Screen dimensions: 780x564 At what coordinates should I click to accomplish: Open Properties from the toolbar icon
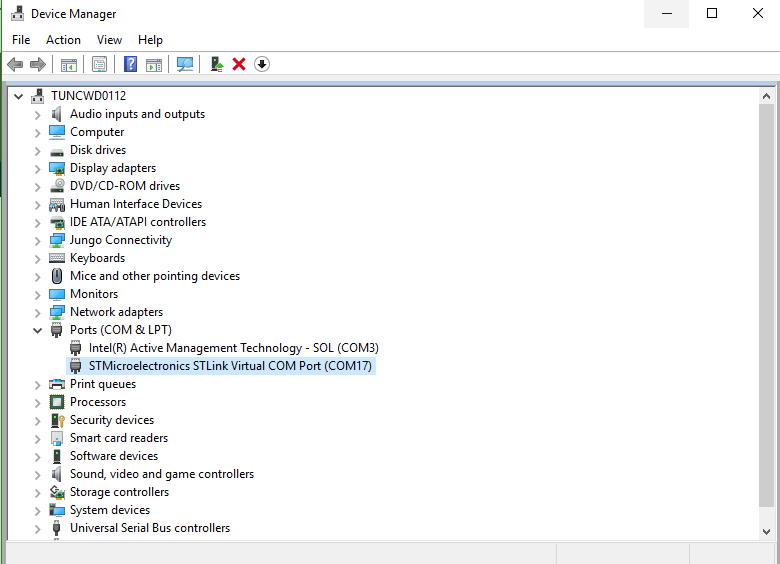click(99, 64)
